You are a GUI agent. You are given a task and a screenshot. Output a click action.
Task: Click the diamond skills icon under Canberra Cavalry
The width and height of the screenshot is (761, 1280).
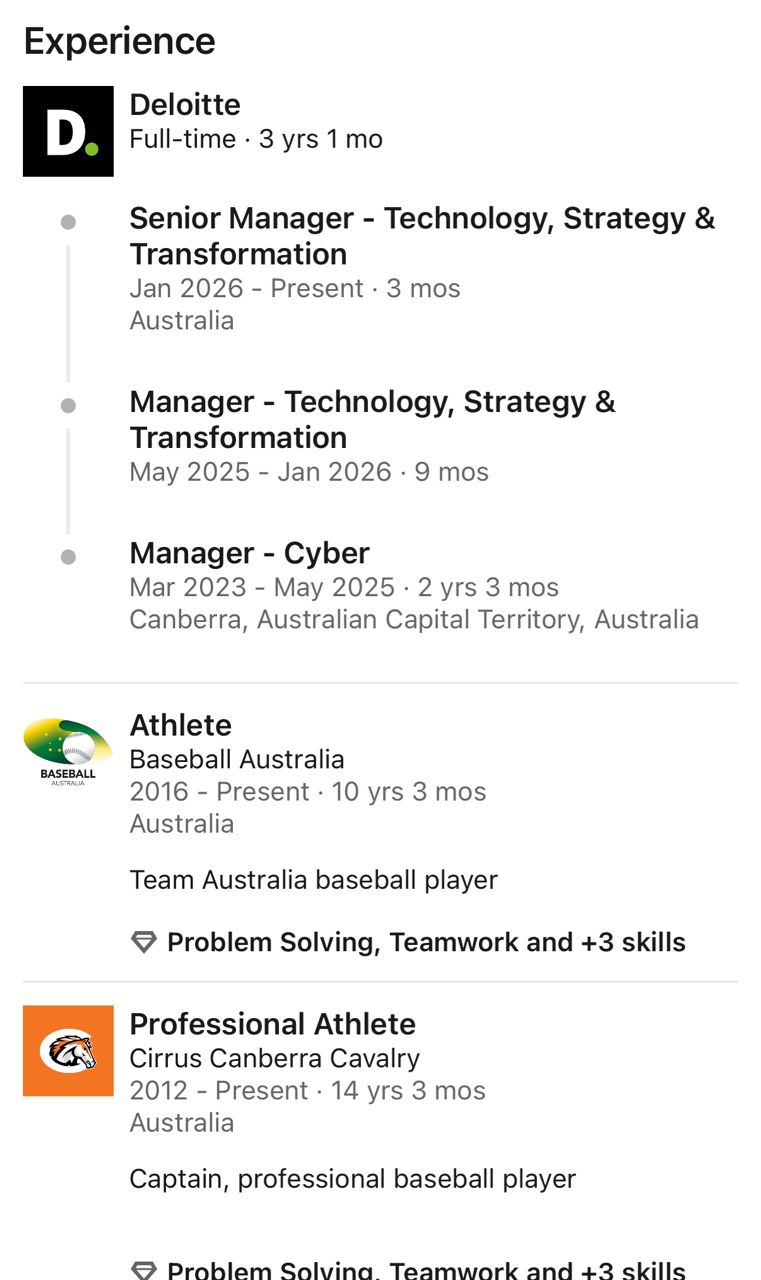point(144,1271)
